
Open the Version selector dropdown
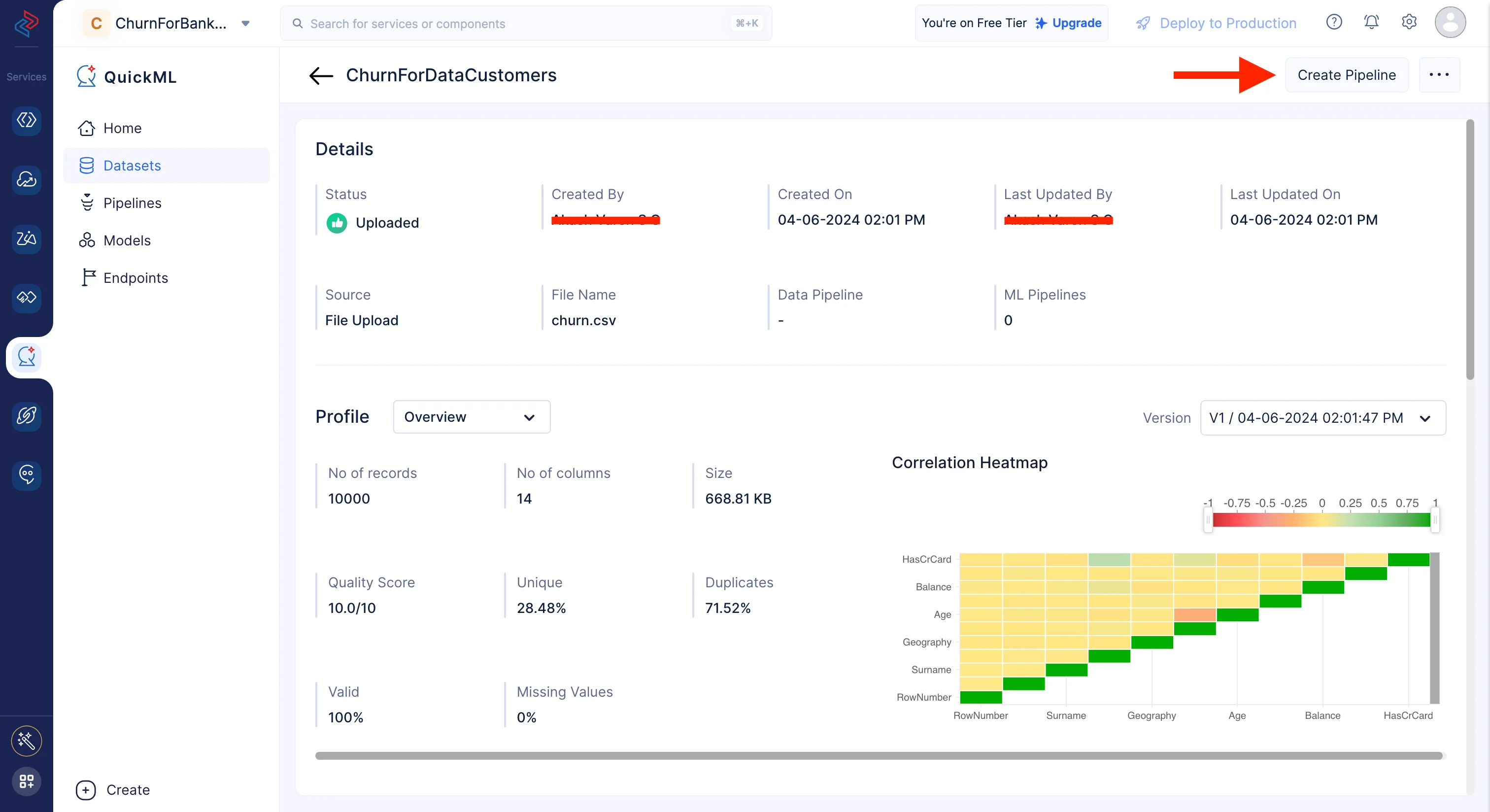[1322, 417]
